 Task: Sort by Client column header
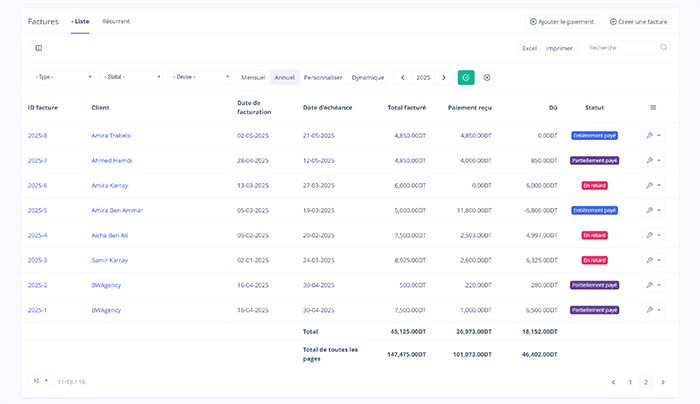100,108
